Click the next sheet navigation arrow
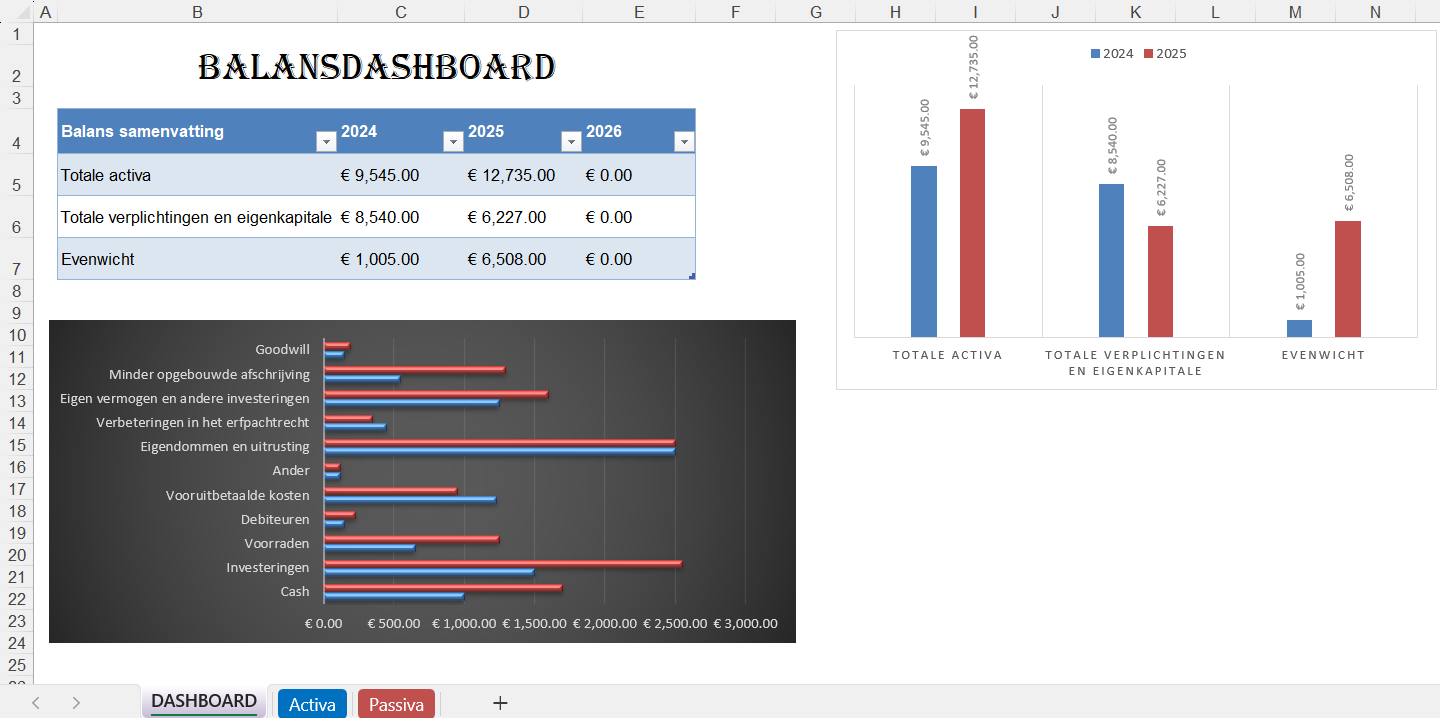Screen dimensions: 1440x718 click(x=76, y=703)
